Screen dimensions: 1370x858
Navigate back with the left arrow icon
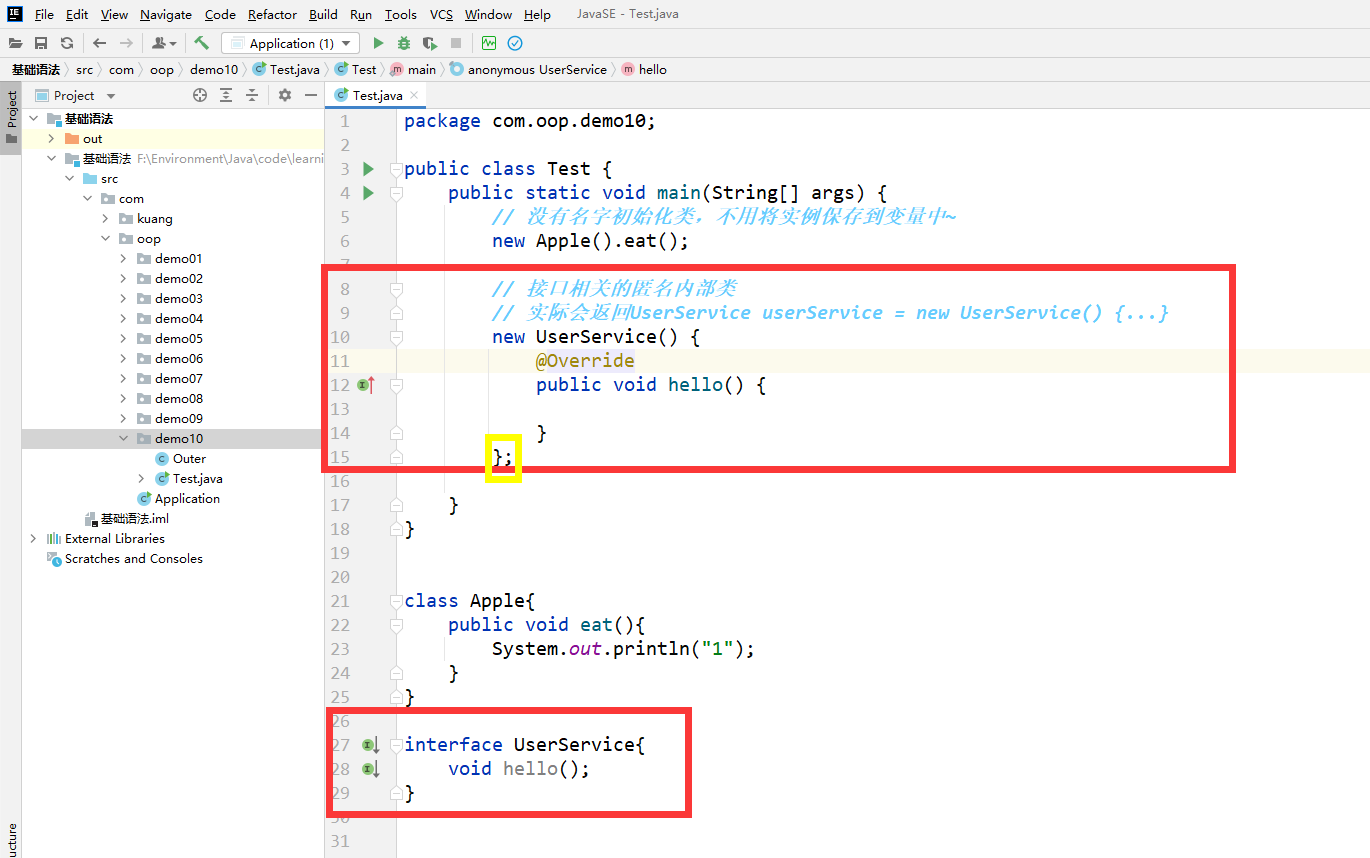(x=99, y=43)
